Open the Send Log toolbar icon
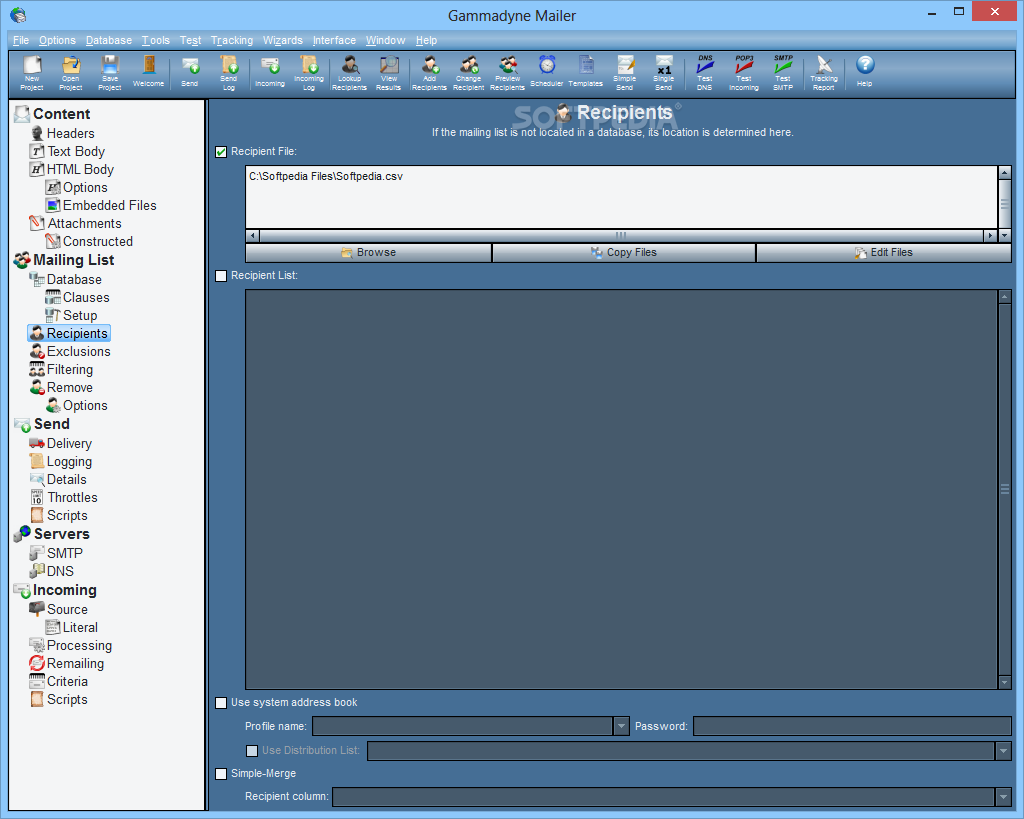The width and height of the screenshot is (1024, 819). click(x=229, y=72)
